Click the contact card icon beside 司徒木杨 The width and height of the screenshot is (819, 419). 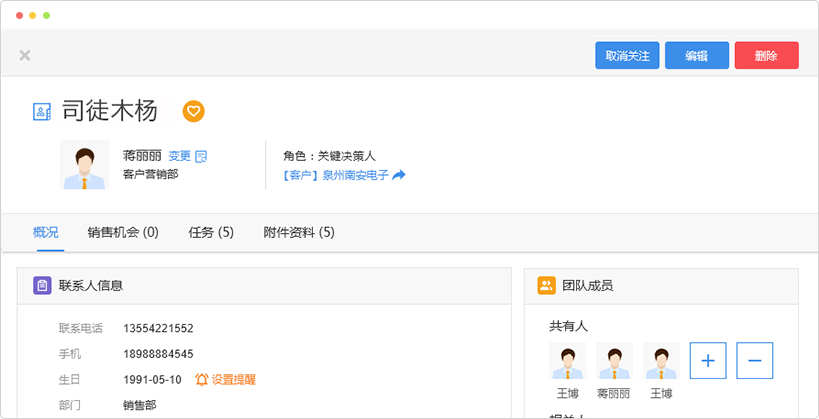[x=42, y=112]
